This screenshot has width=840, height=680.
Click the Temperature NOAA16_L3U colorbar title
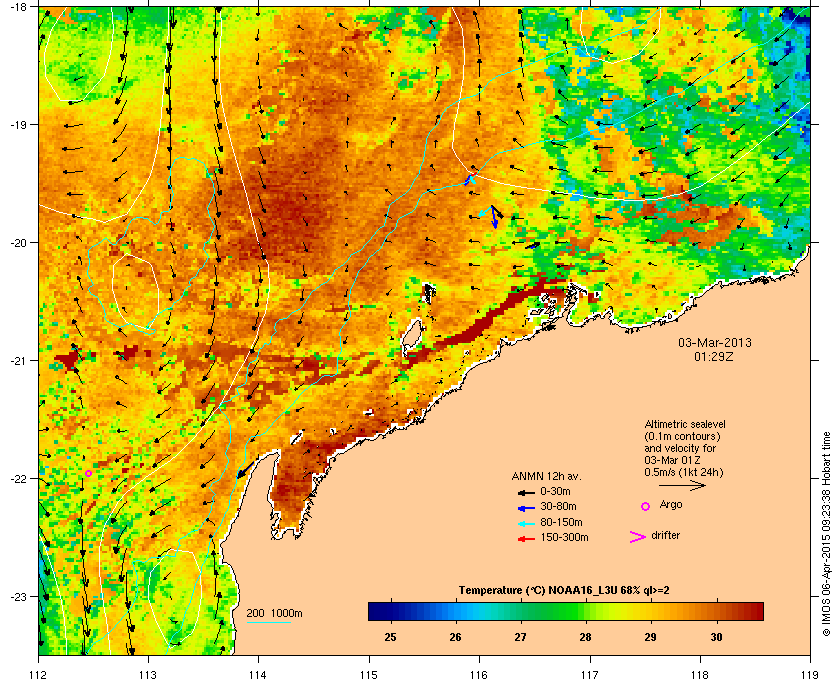[564, 590]
